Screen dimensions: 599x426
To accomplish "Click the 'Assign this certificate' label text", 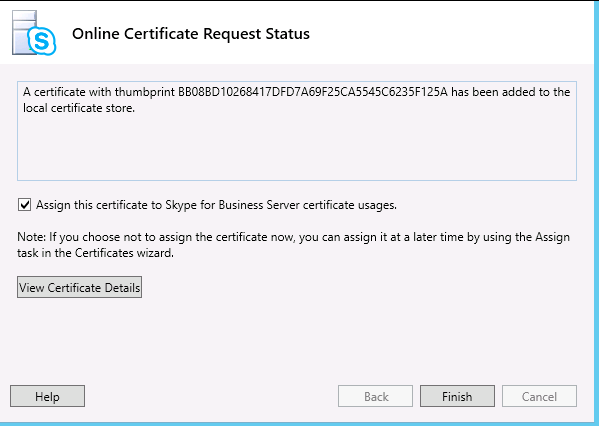I will click(x=216, y=205).
